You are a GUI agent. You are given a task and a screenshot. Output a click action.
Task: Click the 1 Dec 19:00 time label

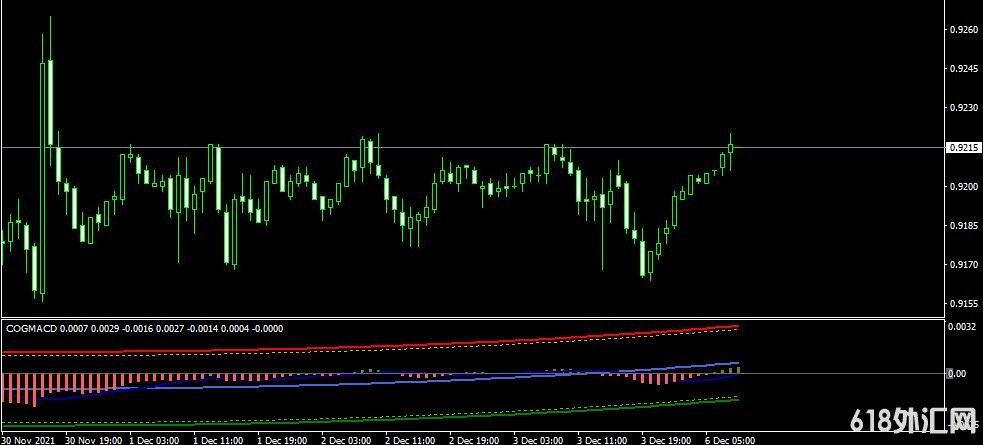tap(282, 440)
